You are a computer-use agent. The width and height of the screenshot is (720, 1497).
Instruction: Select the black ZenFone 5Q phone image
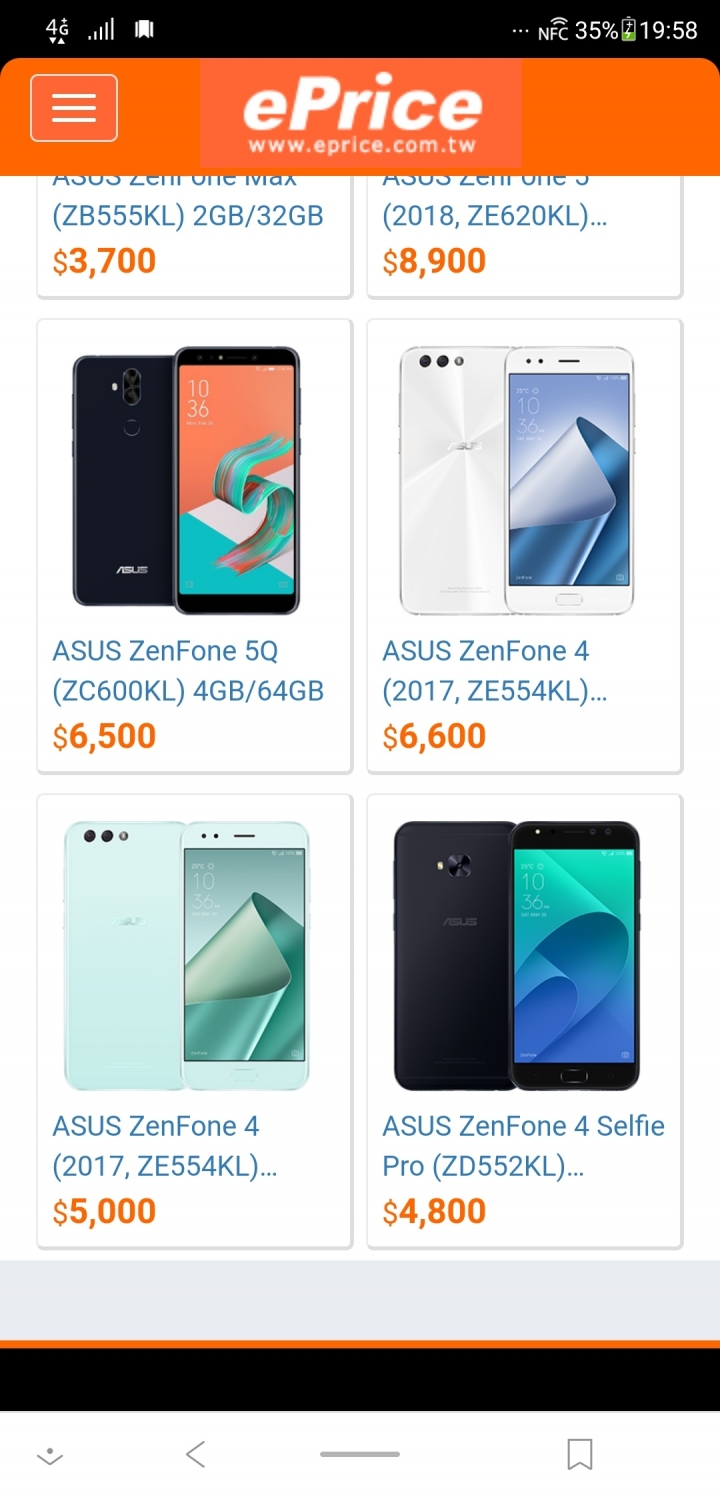click(186, 480)
